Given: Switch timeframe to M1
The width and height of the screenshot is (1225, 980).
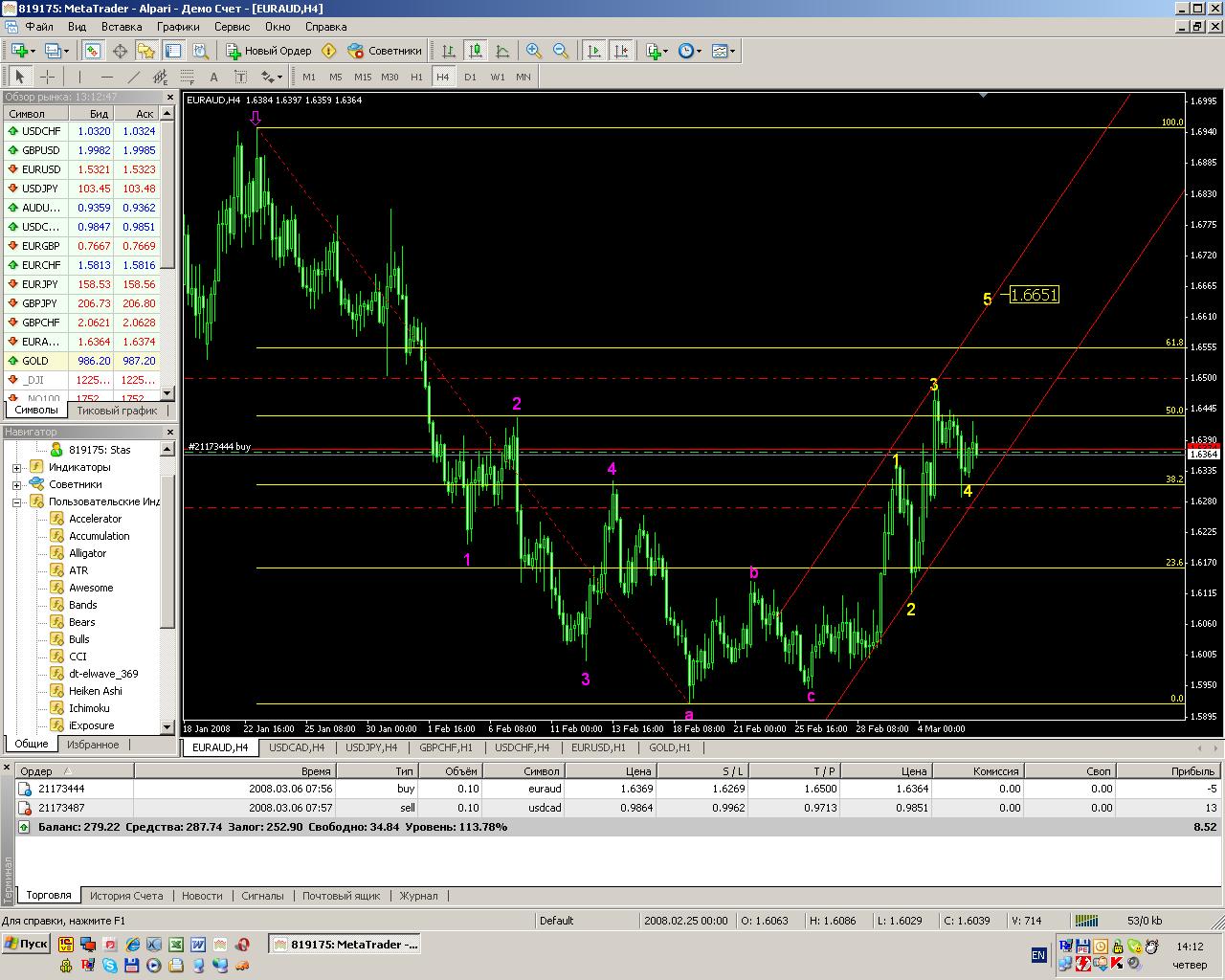Looking at the screenshot, I should [x=309, y=77].
